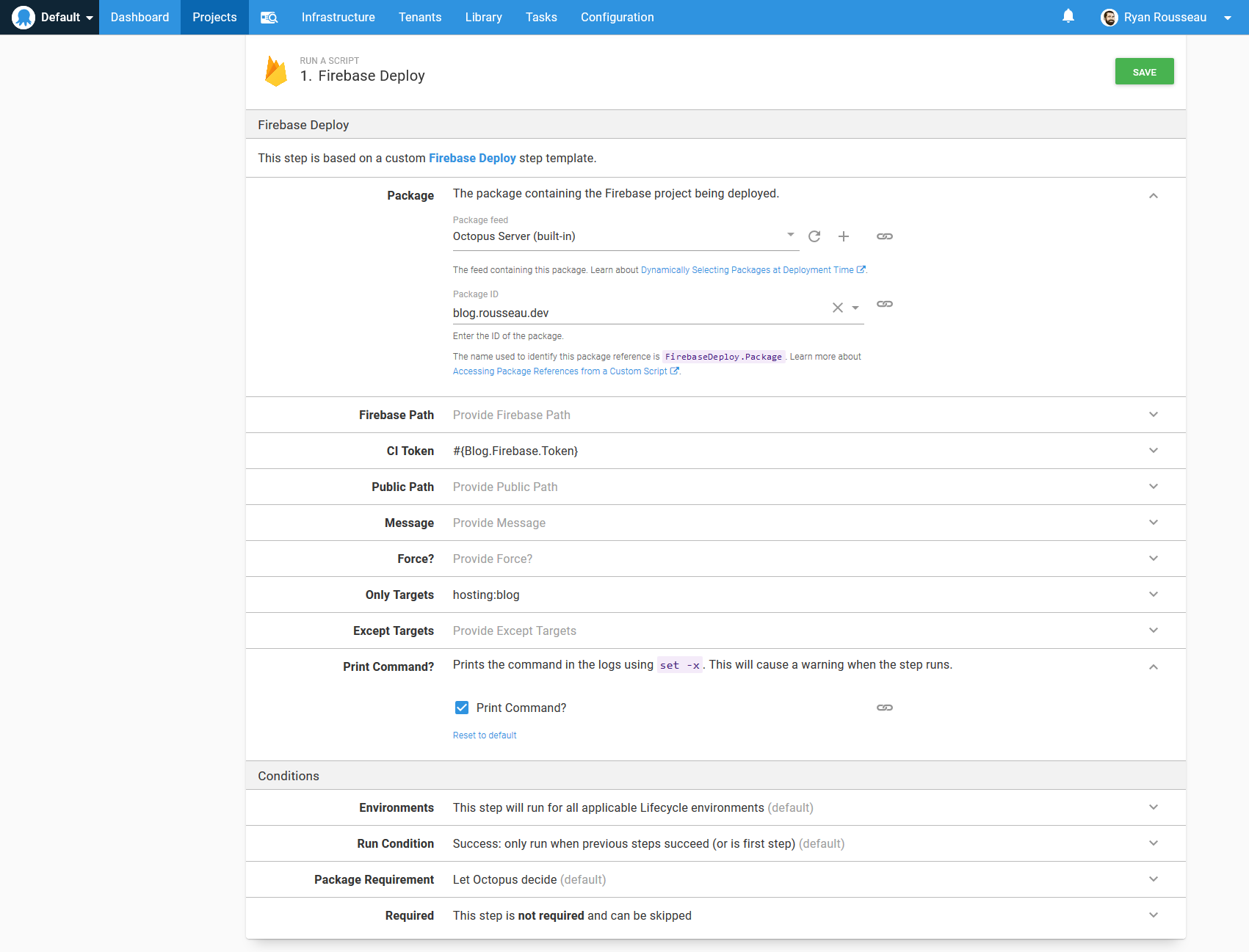Viewport: 1249px width, 952px height.
Task: Refresh the package feed list
Action: click(x=814, y=236)
